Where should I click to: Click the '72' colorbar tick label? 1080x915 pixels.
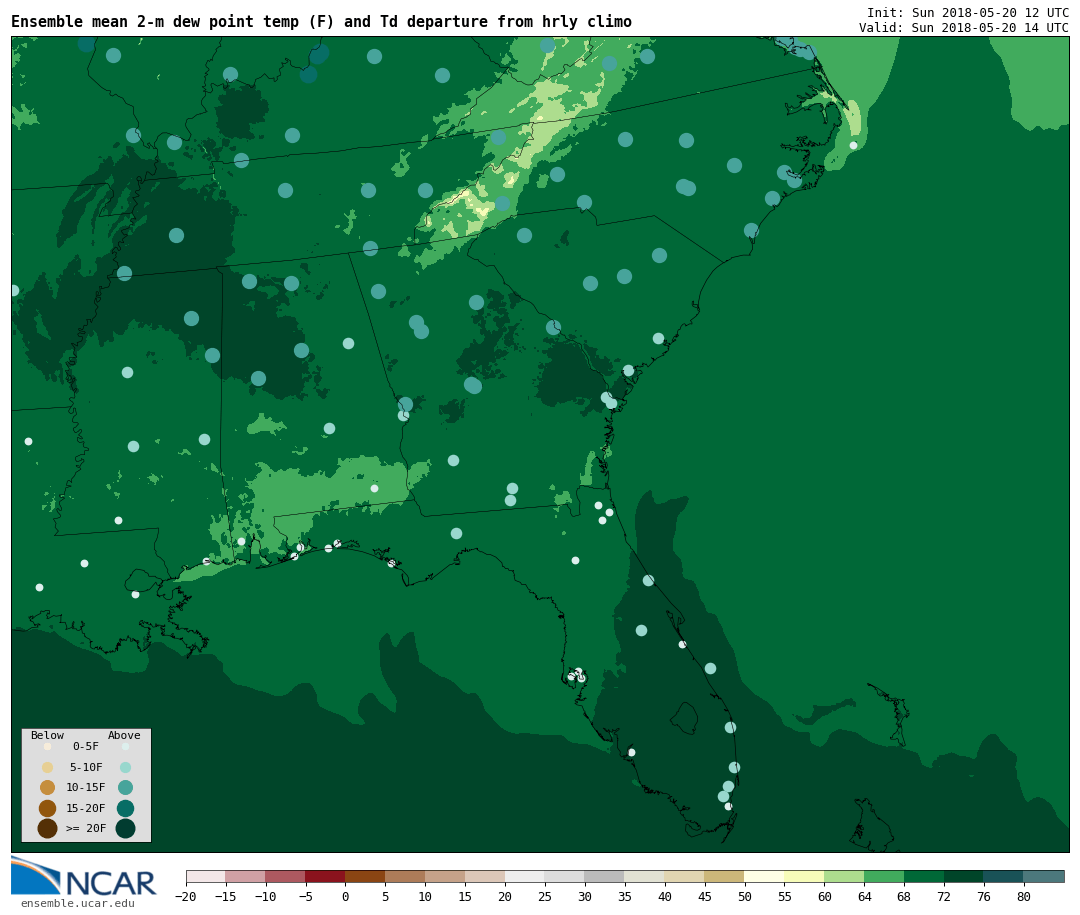pos(944,896)
